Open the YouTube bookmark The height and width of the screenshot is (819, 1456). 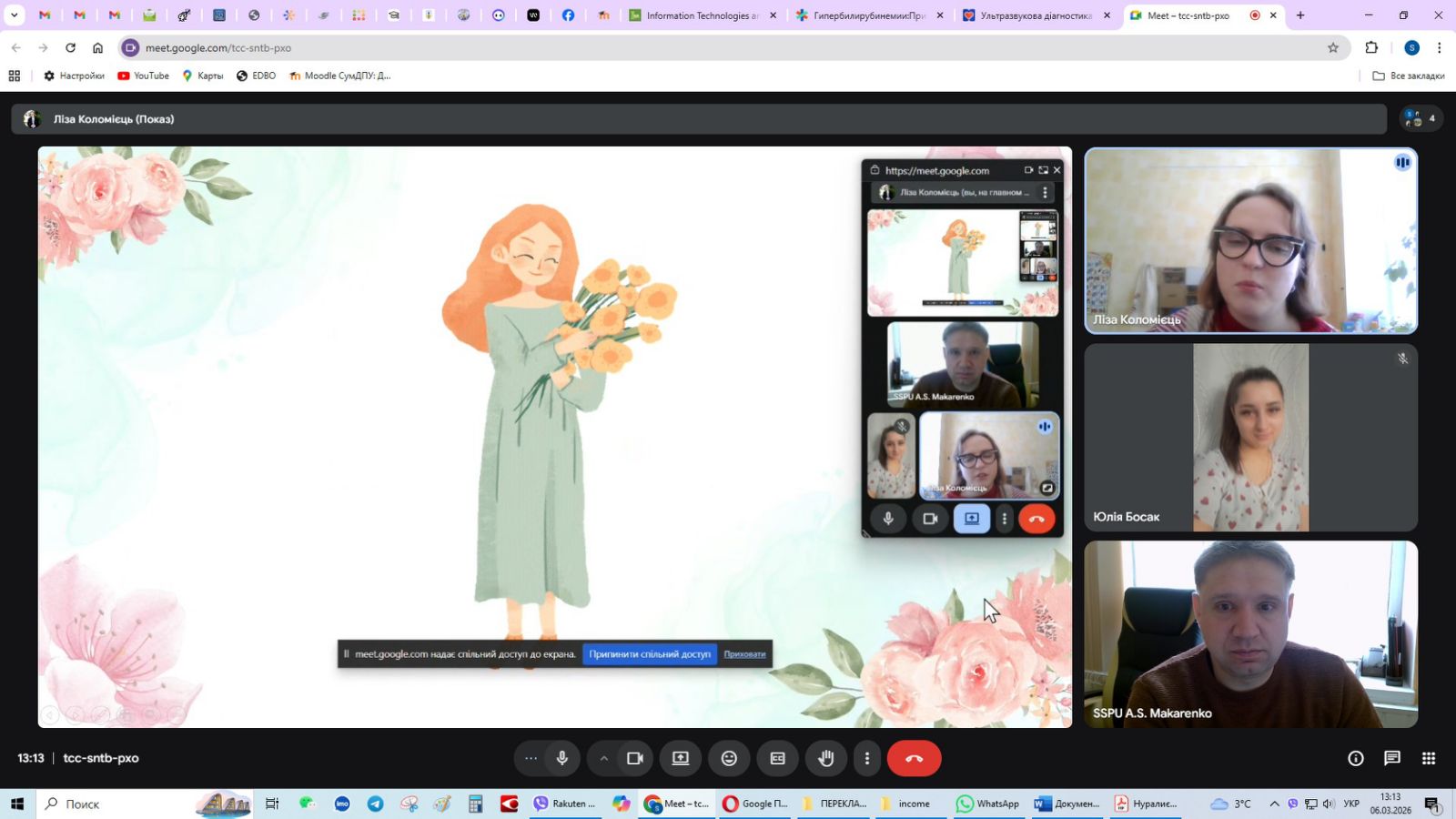click(x=144, y=76)
